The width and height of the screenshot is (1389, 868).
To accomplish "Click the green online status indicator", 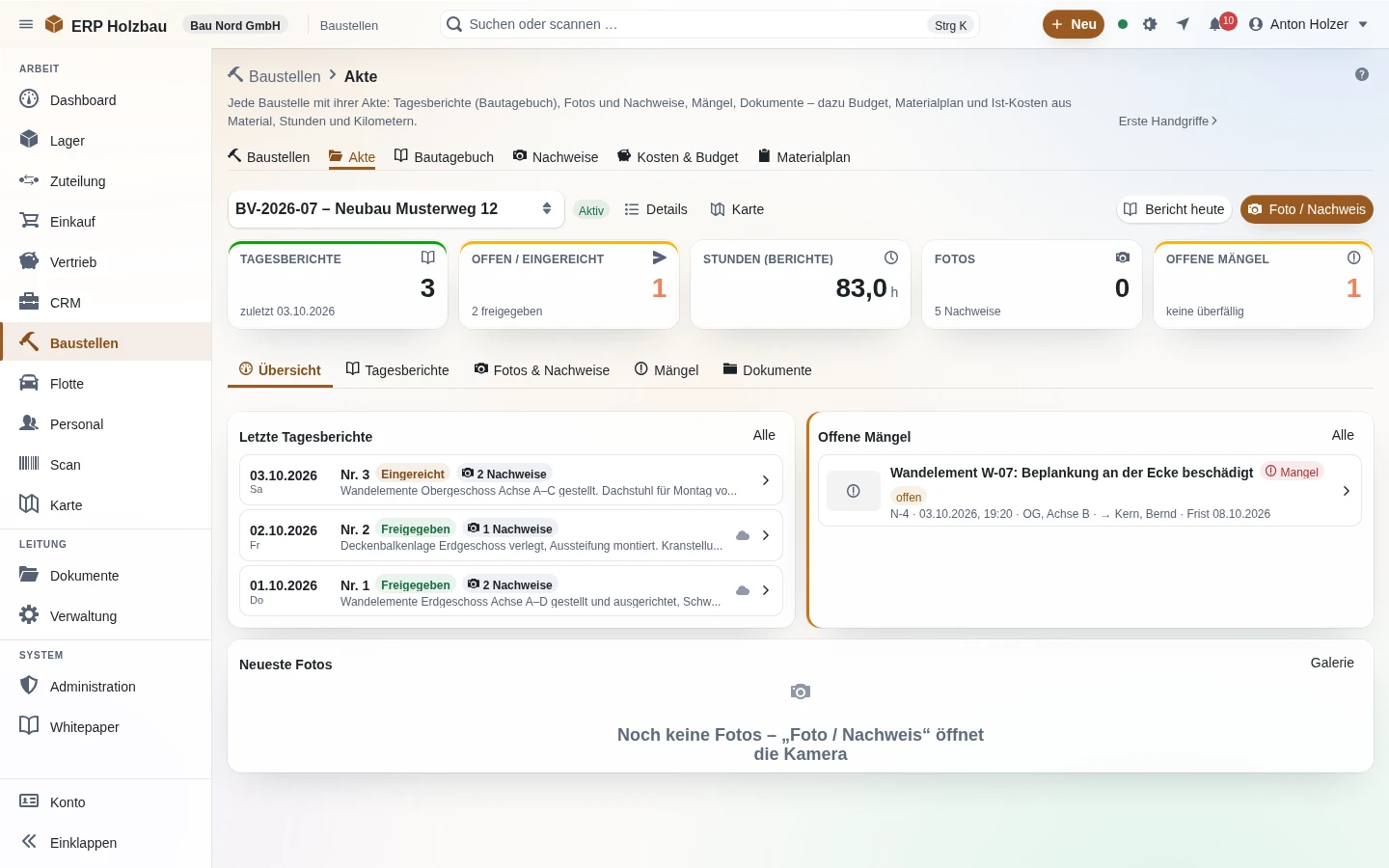I will tap(1123, 24).
